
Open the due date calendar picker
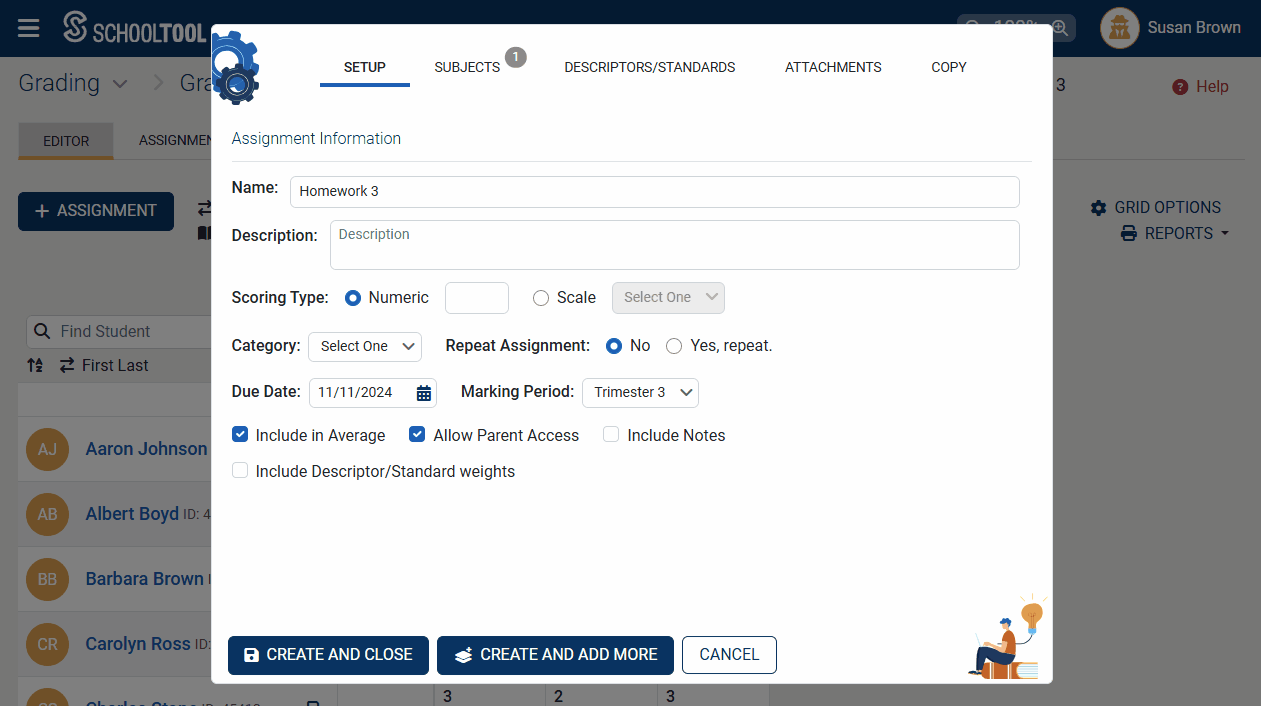pyautogui.click(x=424, y=393)
